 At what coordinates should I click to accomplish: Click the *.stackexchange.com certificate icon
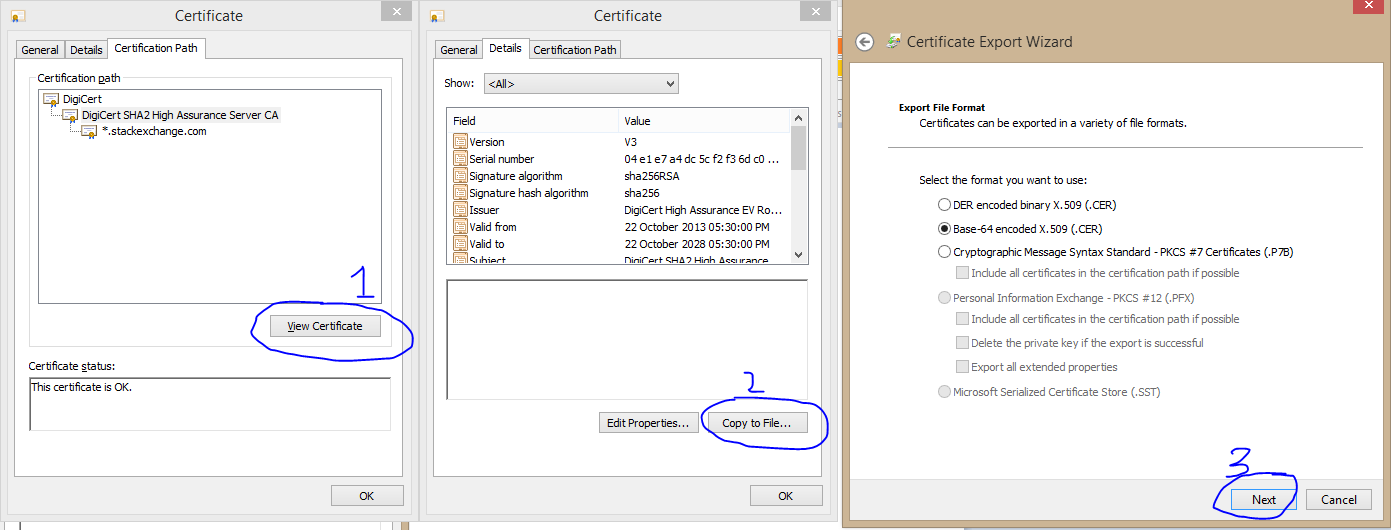[x=89, y=131]
